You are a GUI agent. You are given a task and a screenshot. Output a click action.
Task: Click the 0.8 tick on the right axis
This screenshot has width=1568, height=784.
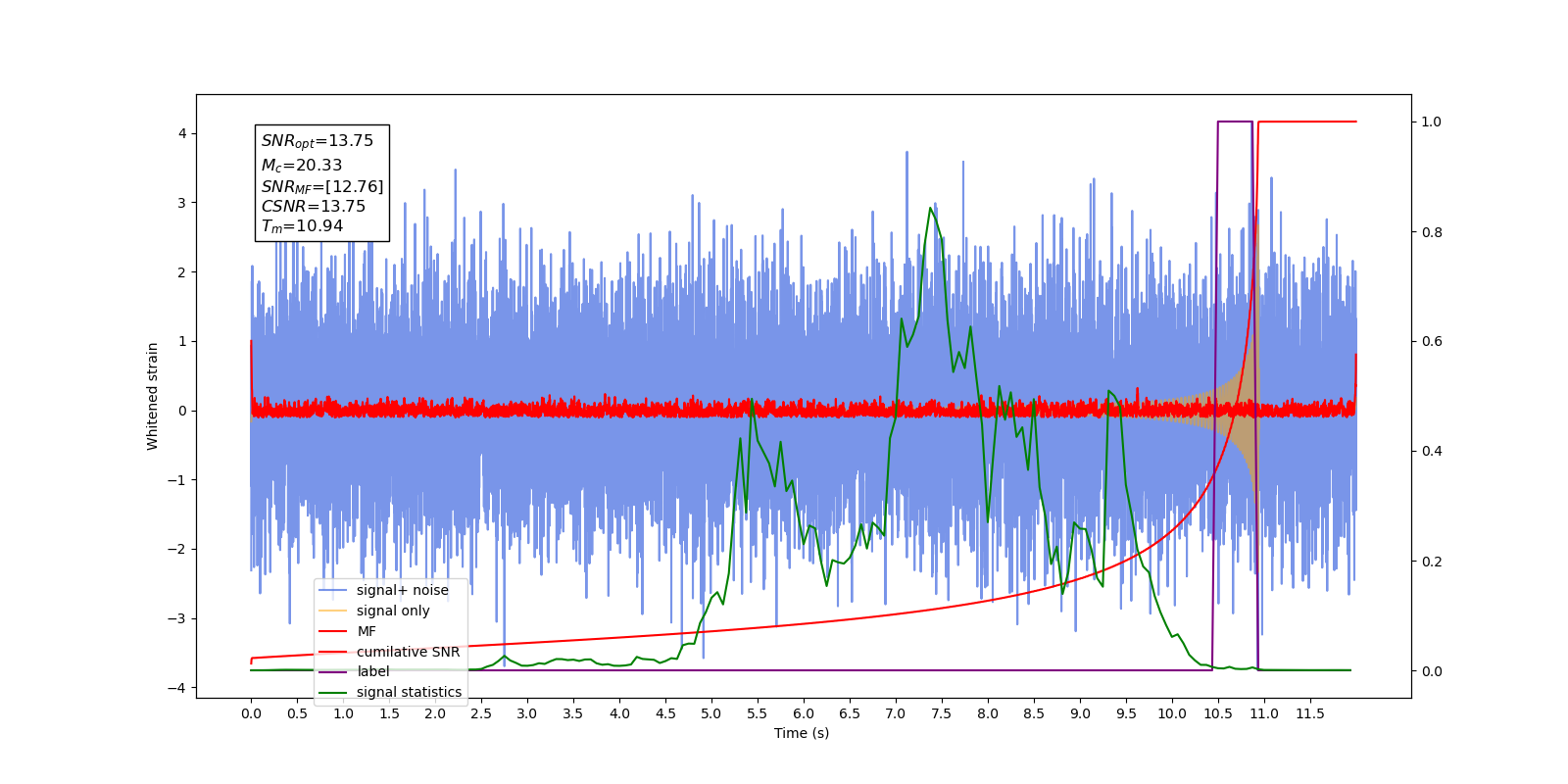point(1432,232)
